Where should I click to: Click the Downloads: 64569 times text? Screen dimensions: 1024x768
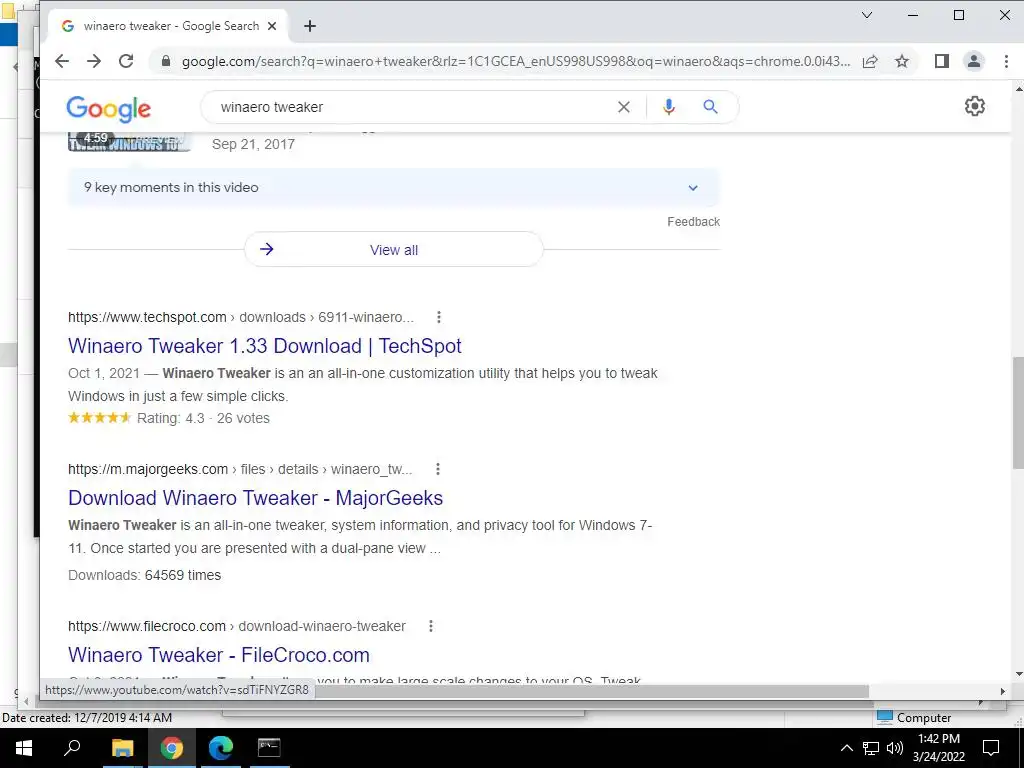[x=144, y=575]
